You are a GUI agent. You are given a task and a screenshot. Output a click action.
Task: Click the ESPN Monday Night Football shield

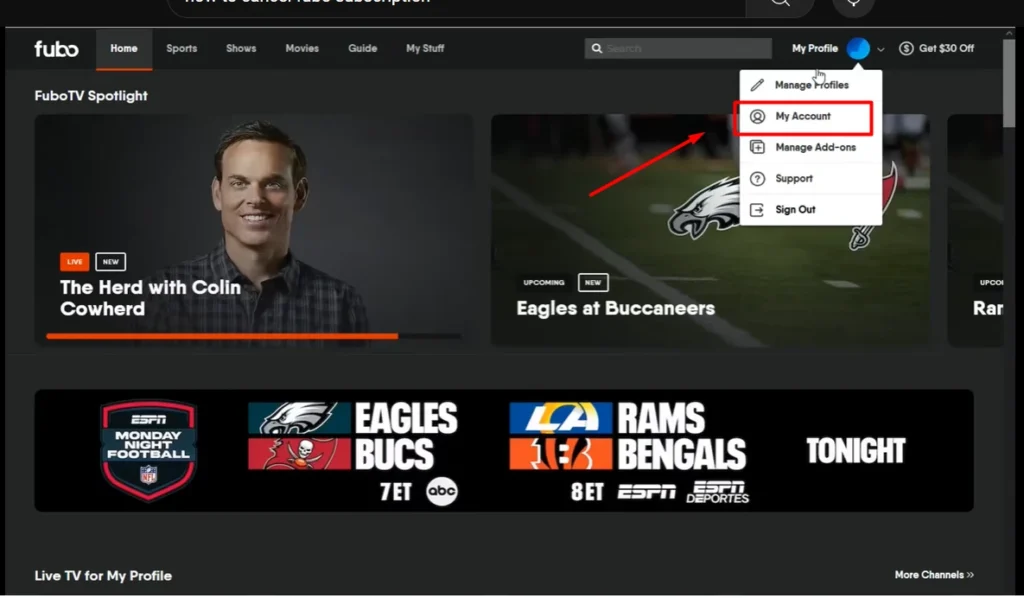(149, 450)
